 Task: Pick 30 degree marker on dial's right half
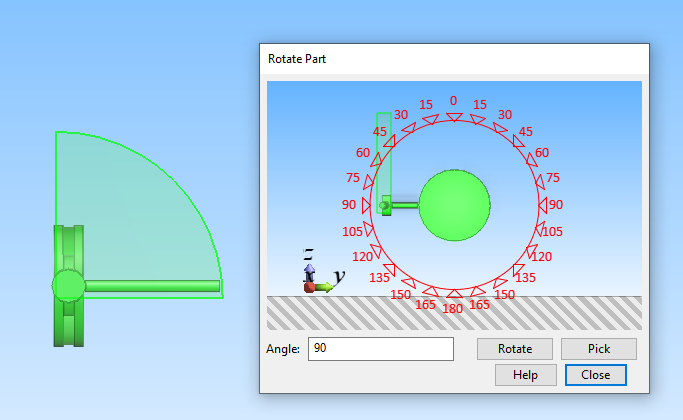pos(500,128)
